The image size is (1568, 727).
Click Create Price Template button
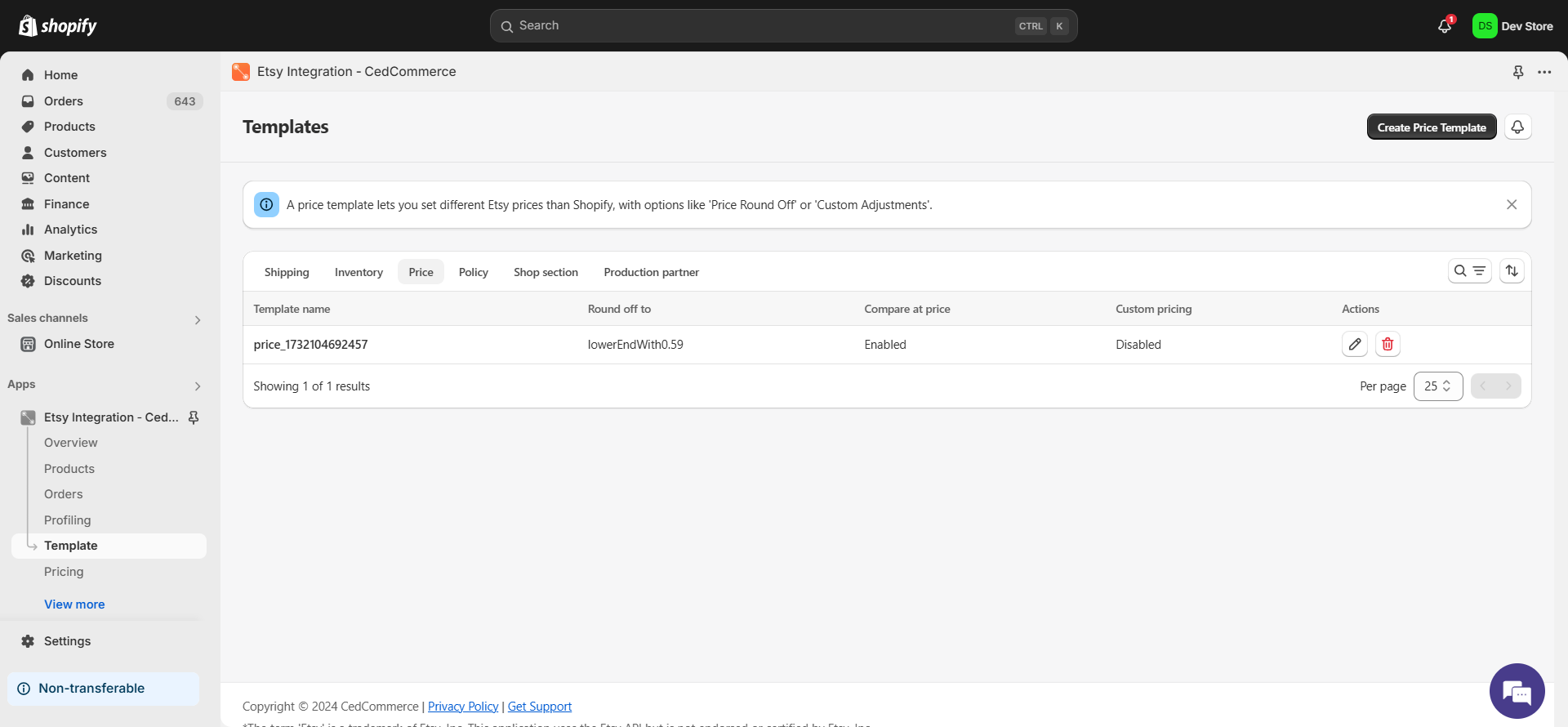point(1432,127)
